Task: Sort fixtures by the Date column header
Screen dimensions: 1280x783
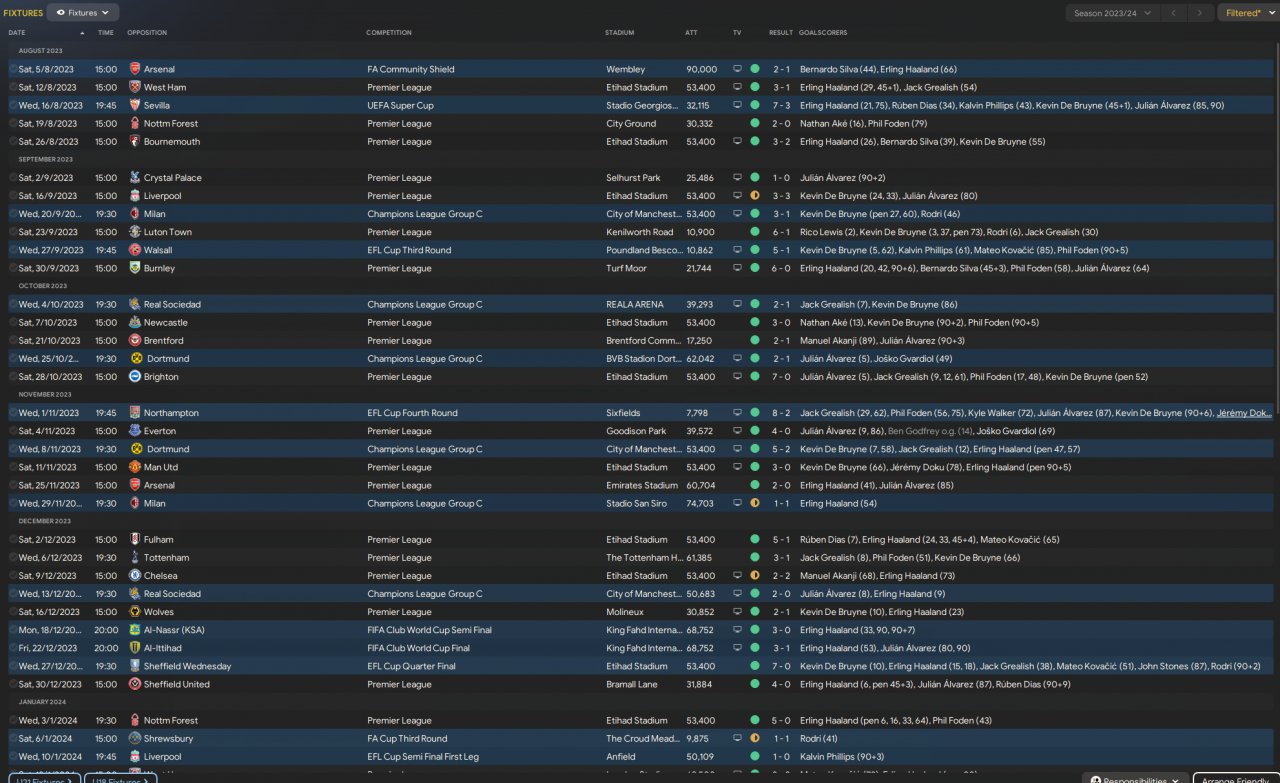Action: point(17,33)
